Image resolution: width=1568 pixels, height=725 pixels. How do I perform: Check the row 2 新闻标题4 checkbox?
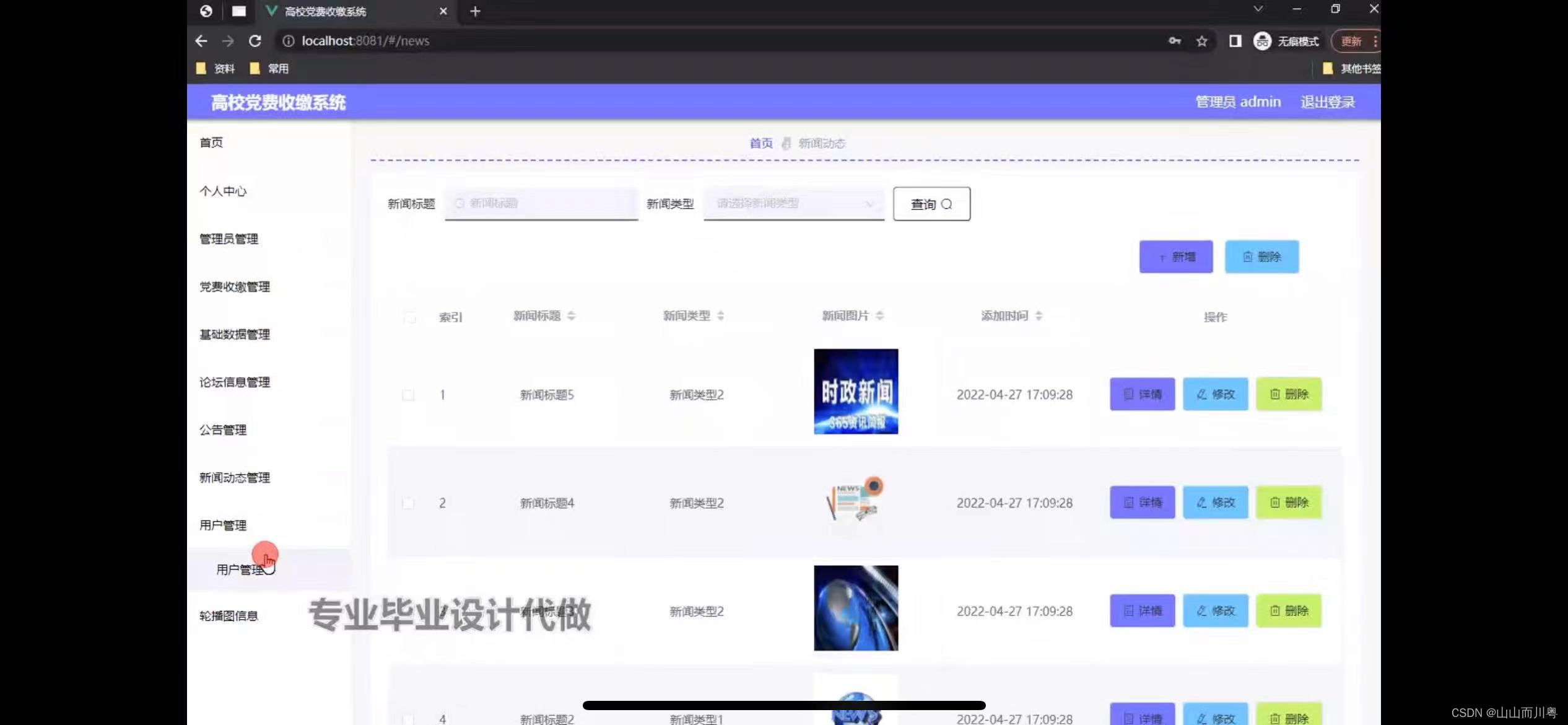[x=407, y=503]
